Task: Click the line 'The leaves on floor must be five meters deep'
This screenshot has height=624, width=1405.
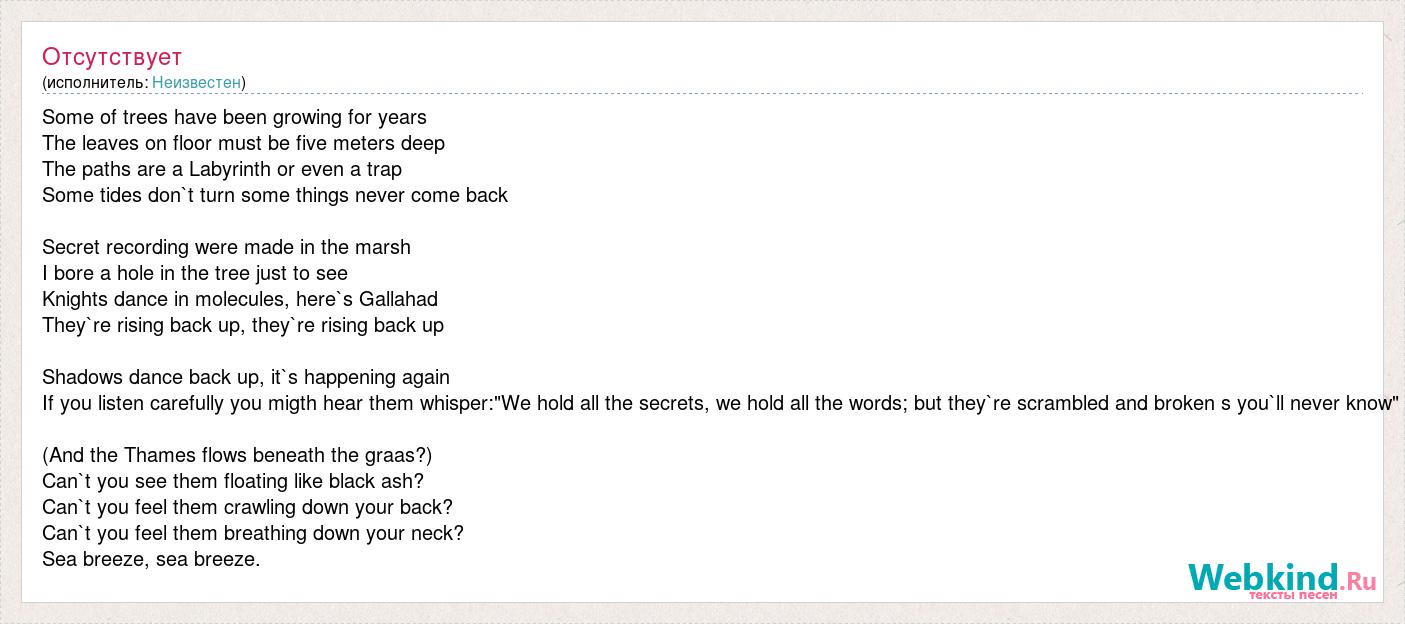Action: [243, 143]
